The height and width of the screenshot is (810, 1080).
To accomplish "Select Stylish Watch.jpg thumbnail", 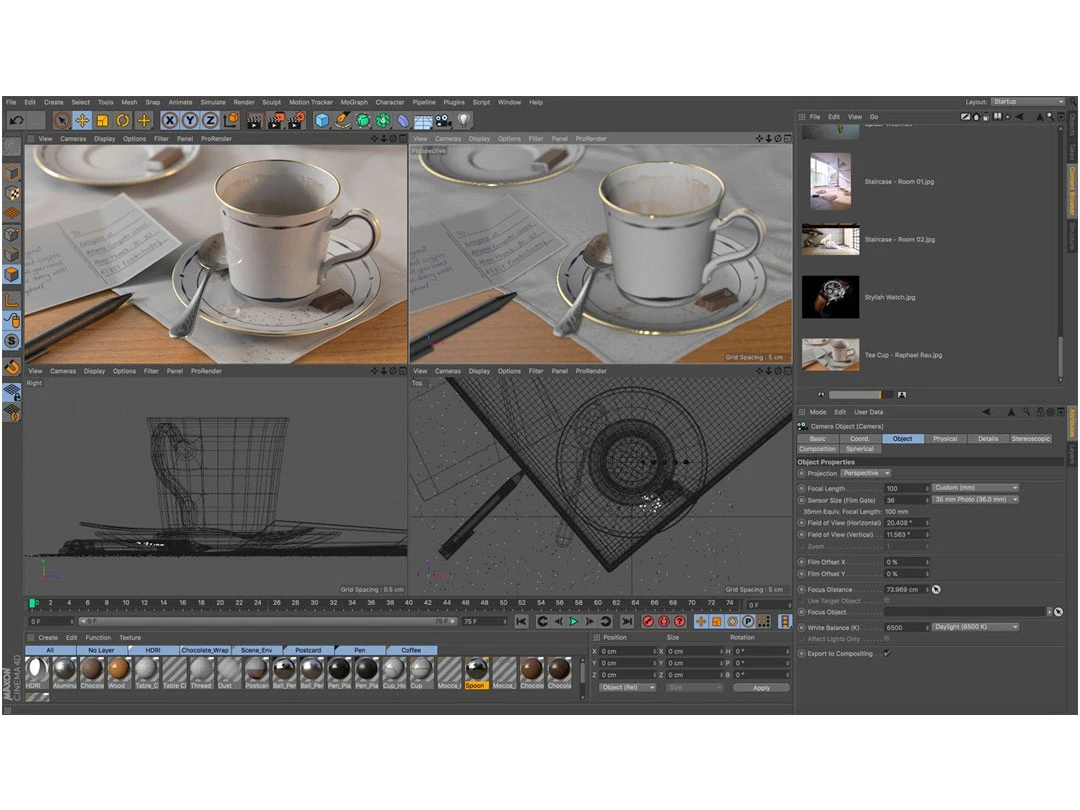I will 830,297.
